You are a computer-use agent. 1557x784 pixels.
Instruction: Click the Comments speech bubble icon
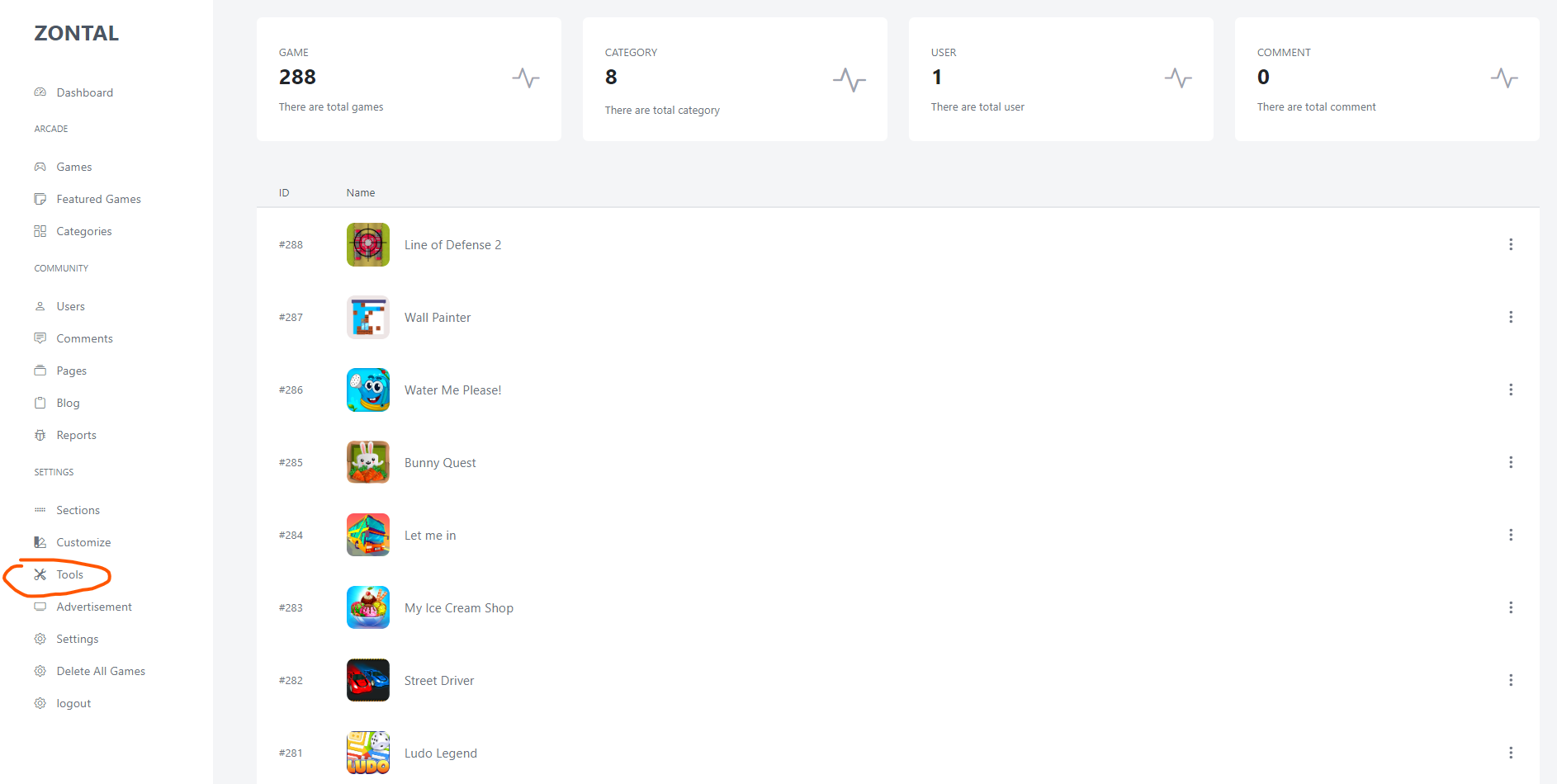tap(40, 338)
